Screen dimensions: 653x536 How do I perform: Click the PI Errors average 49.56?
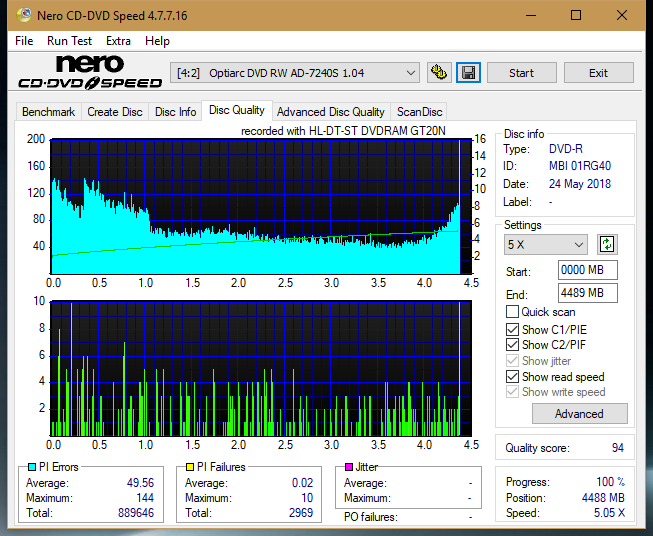[x=140, y=482]
